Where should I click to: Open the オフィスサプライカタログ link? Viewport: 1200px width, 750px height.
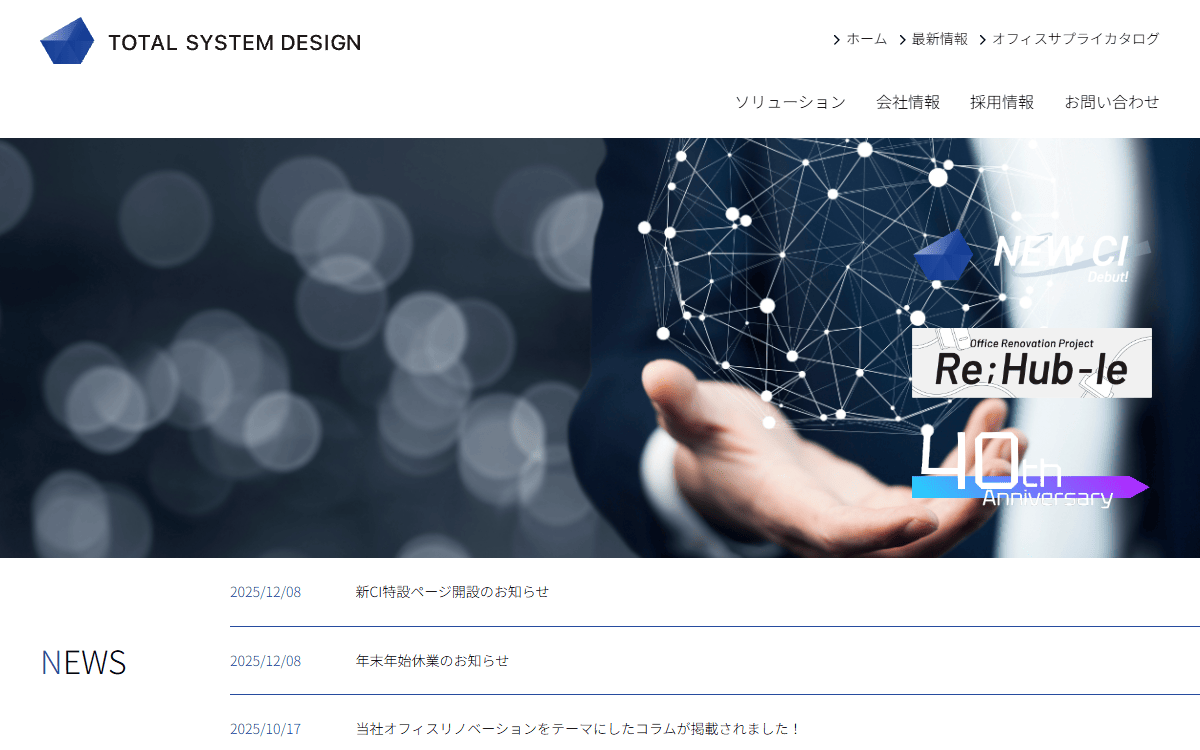pos(1076,39)
